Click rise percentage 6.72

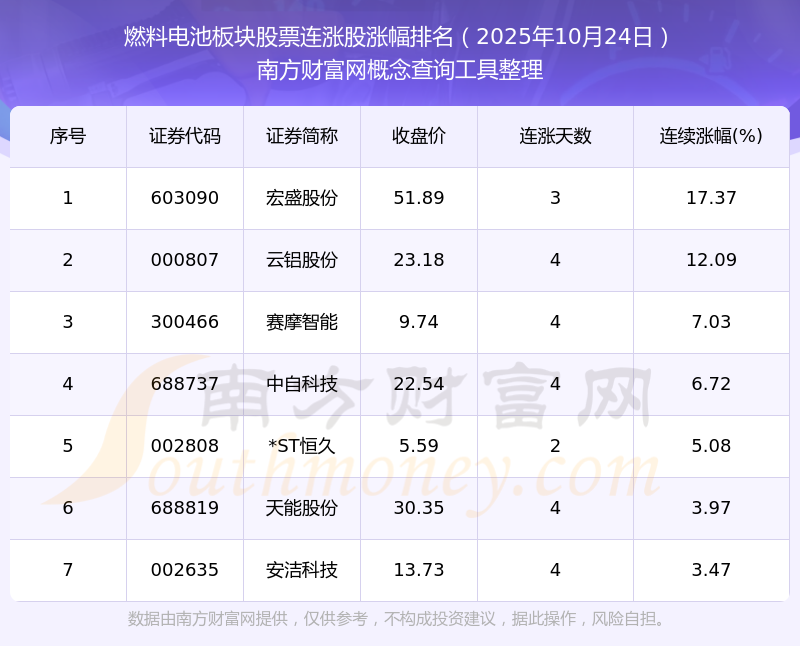(711, 384)
